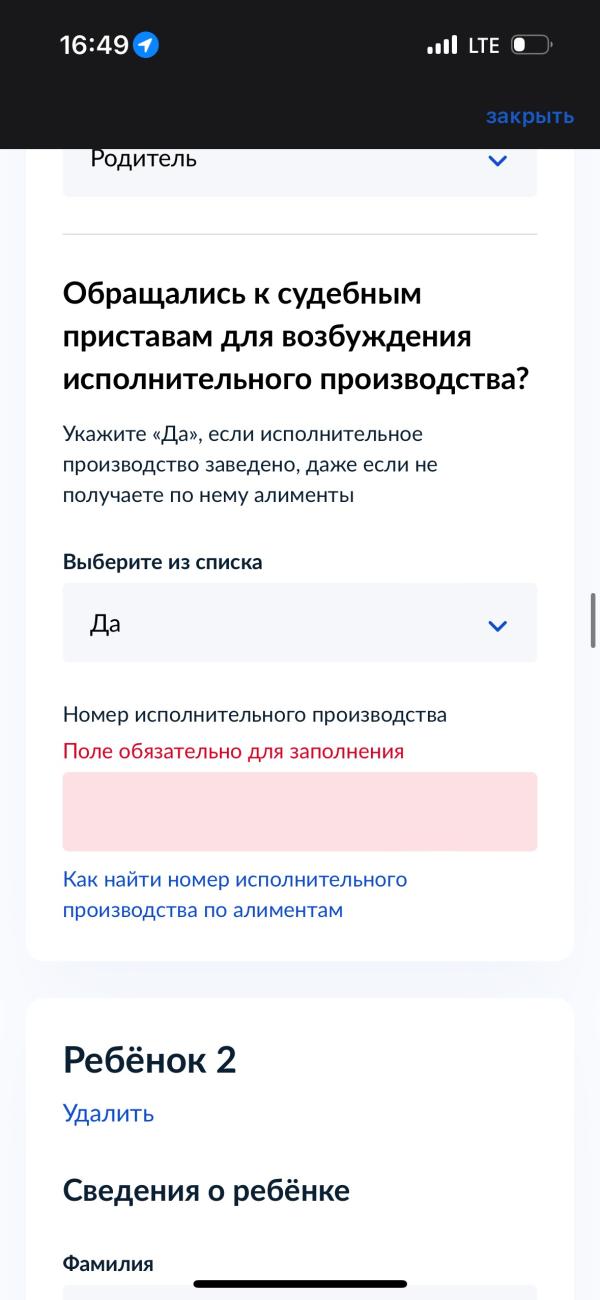Tap the battery indicator icon
The image size is (600, 1300).
(531, 45)
